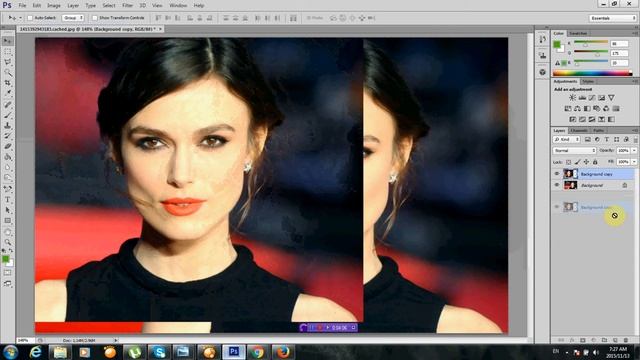Open Auto-Select Group dropdown

[x=73, y=18]
